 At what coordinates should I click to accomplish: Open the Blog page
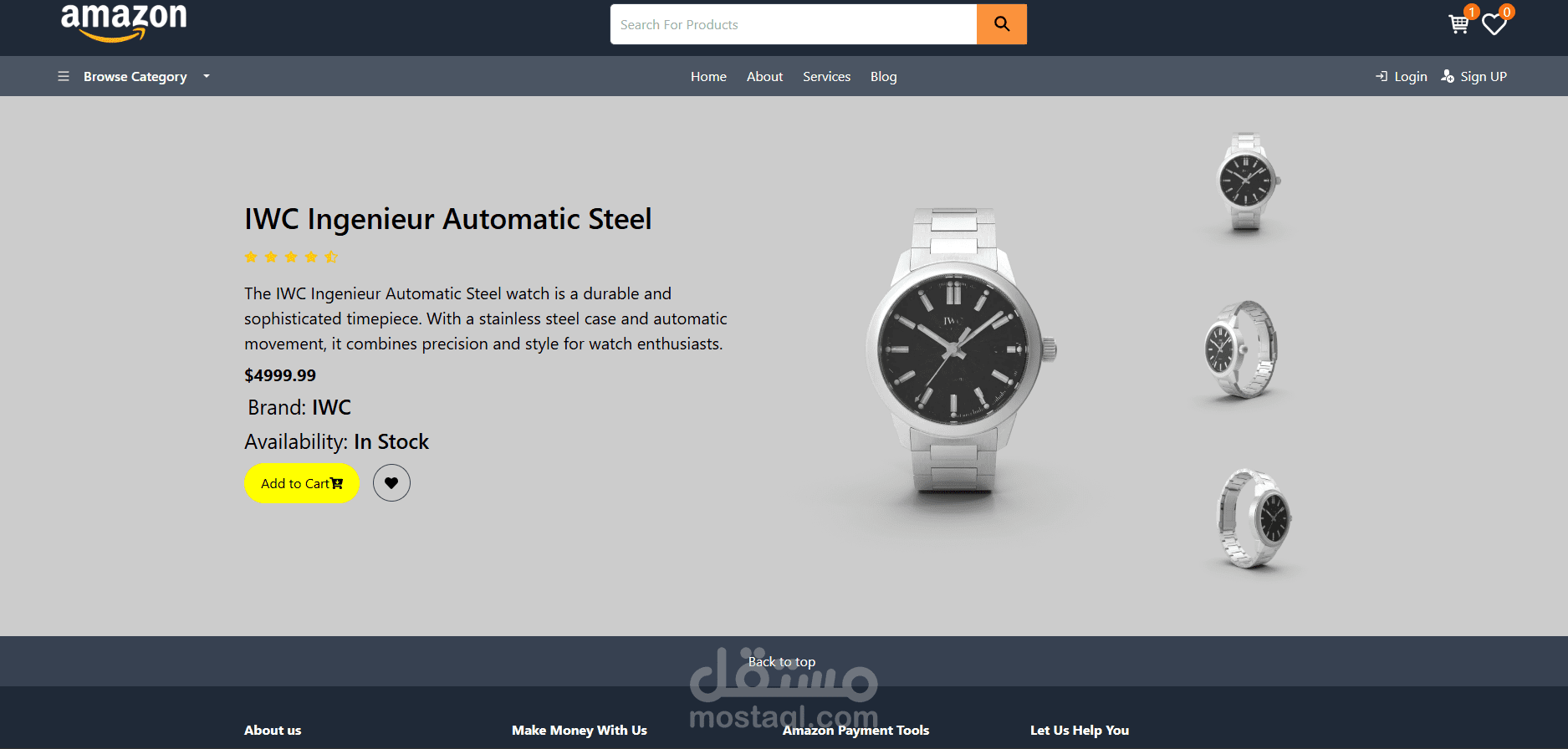click(x=883, y=76)
